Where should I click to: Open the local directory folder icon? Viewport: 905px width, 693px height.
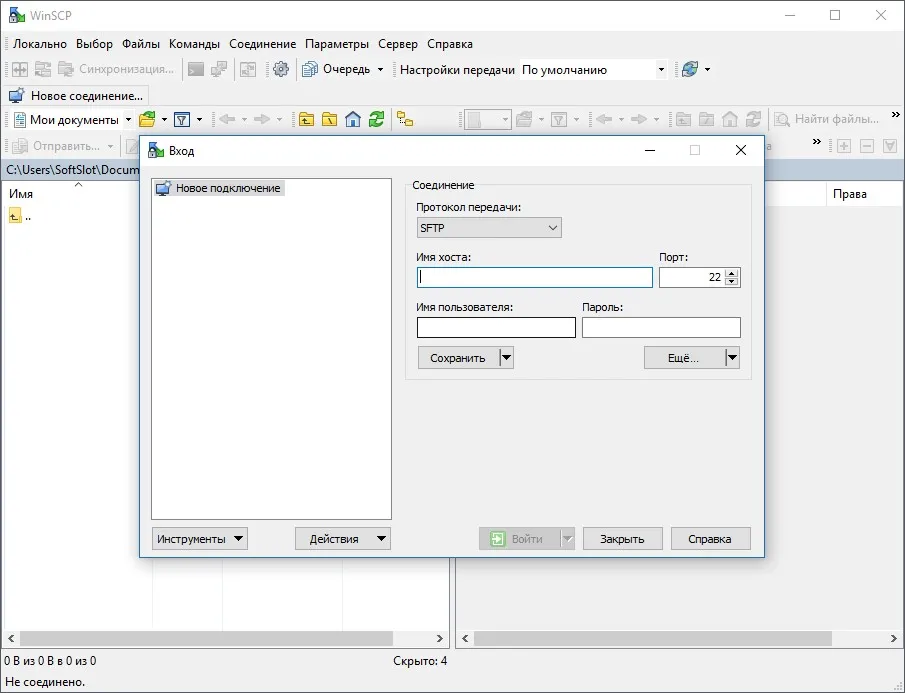[147, 119]
